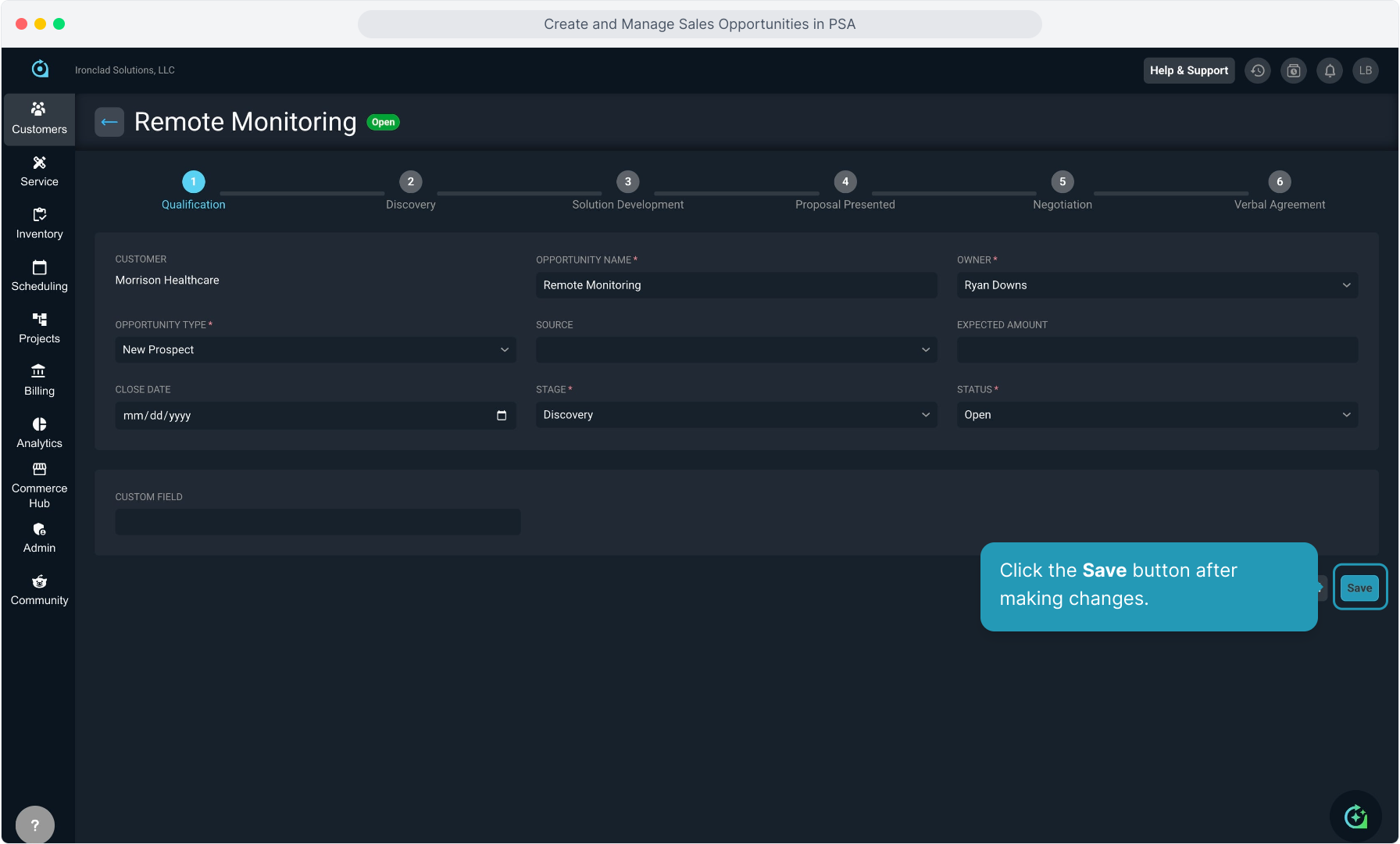1400x844 pixels.
Task: Open the calendar picker in Close Date
Action: (x=502, y=416)
